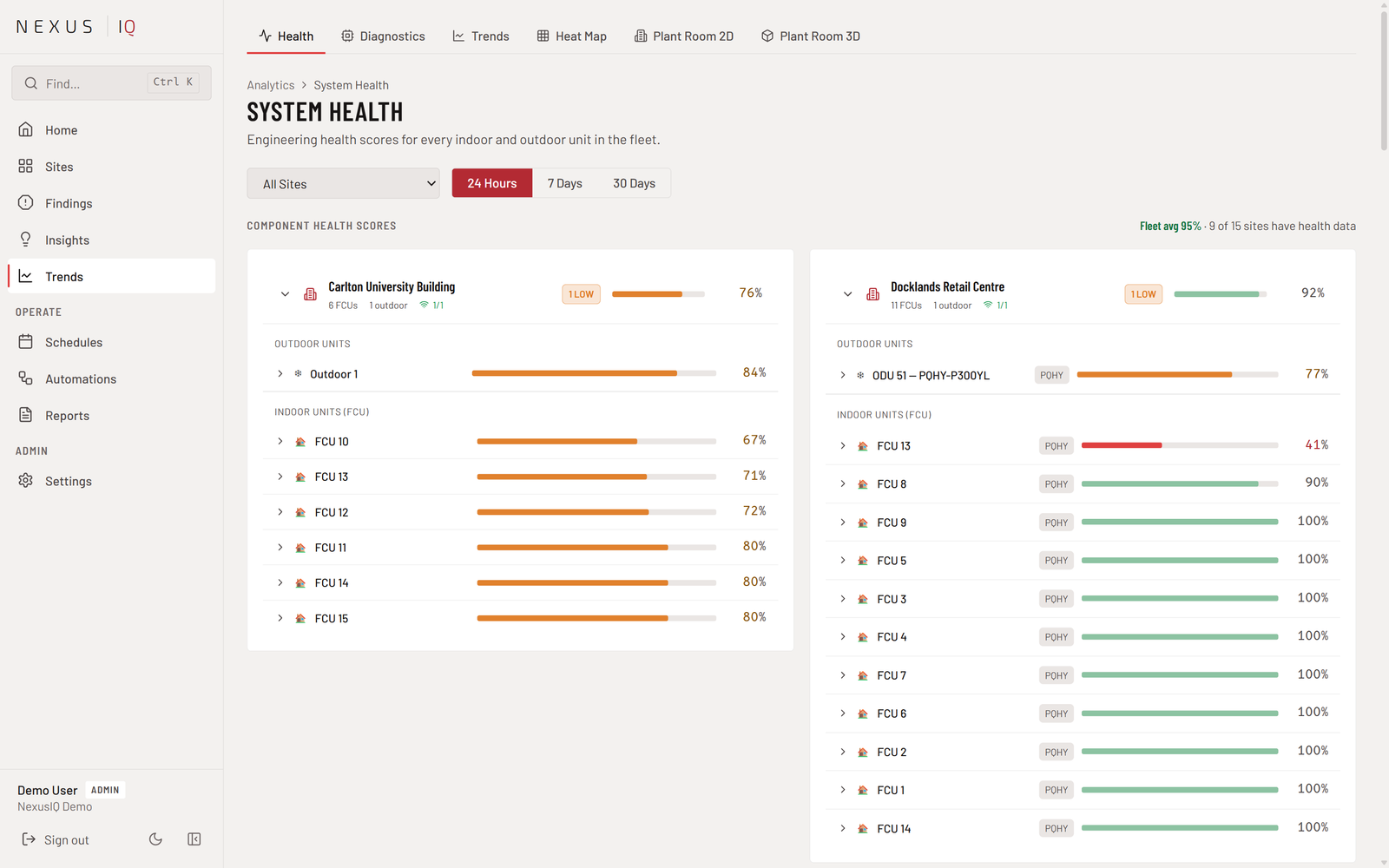
Task: Click the Sign out icon
Action: [x=29, y=839]
